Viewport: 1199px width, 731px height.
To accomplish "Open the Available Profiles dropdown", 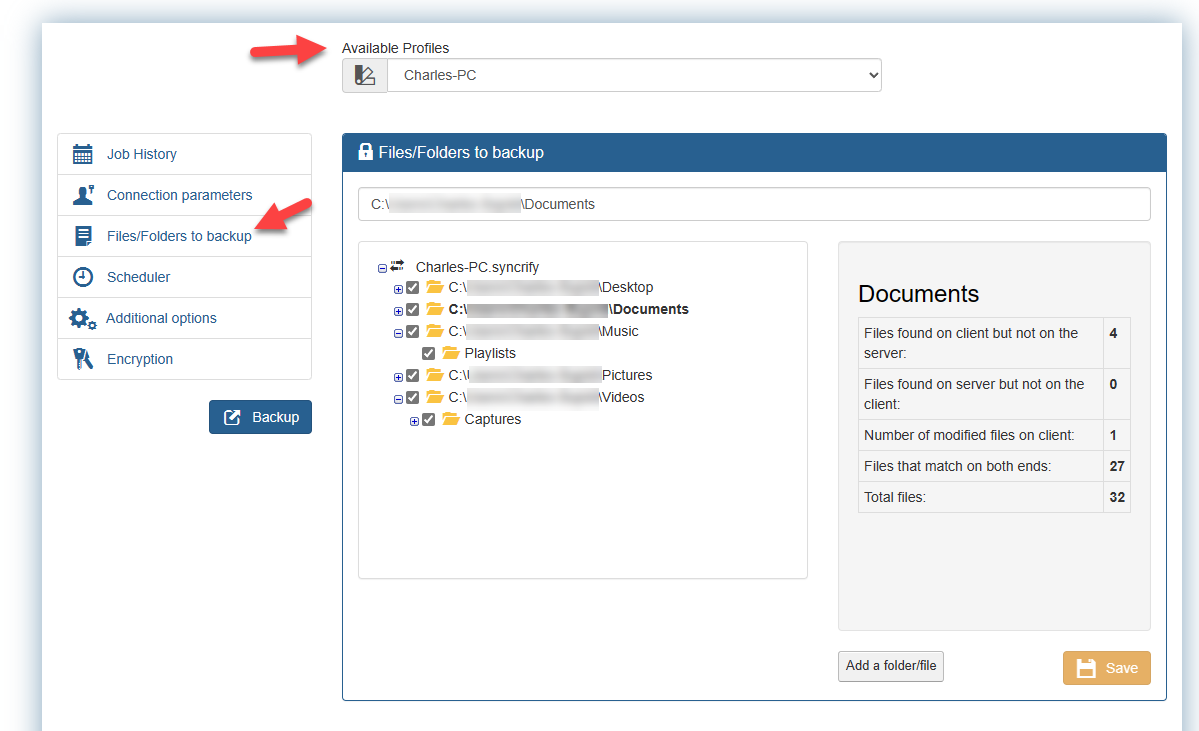I will [x=634, y=75].
